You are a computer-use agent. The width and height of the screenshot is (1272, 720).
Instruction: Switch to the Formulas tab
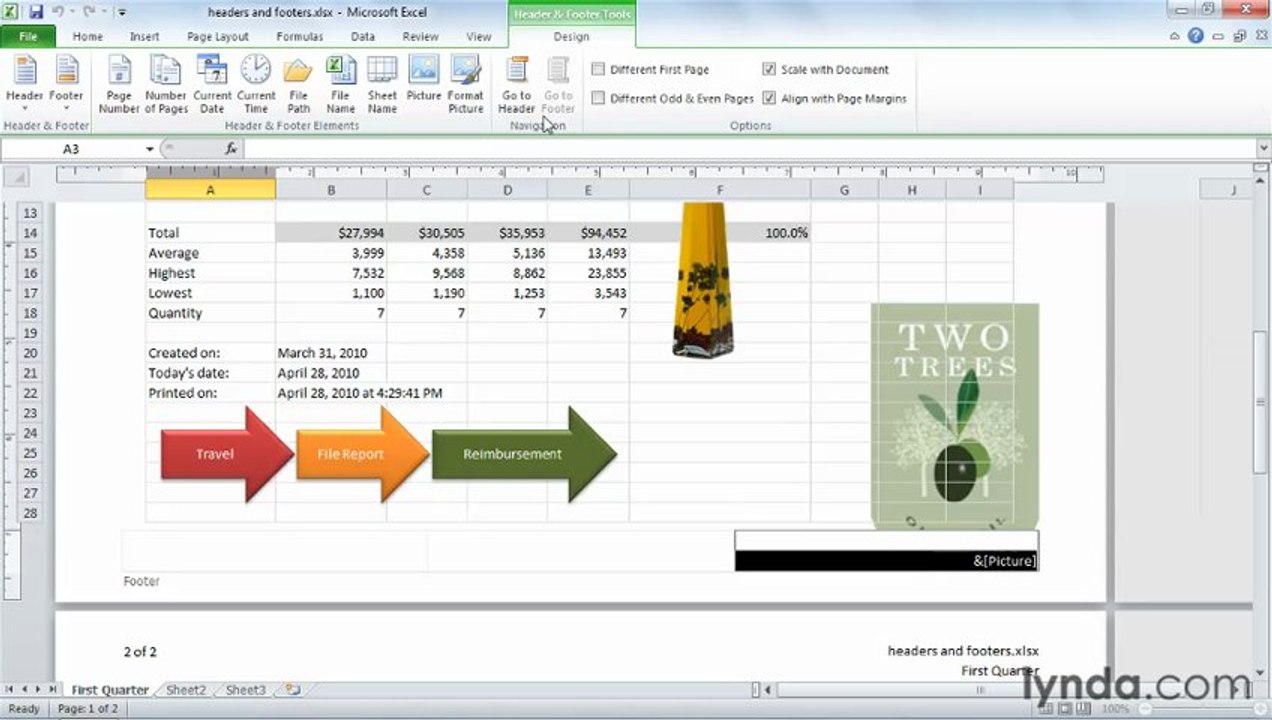[x=300, y=36]
